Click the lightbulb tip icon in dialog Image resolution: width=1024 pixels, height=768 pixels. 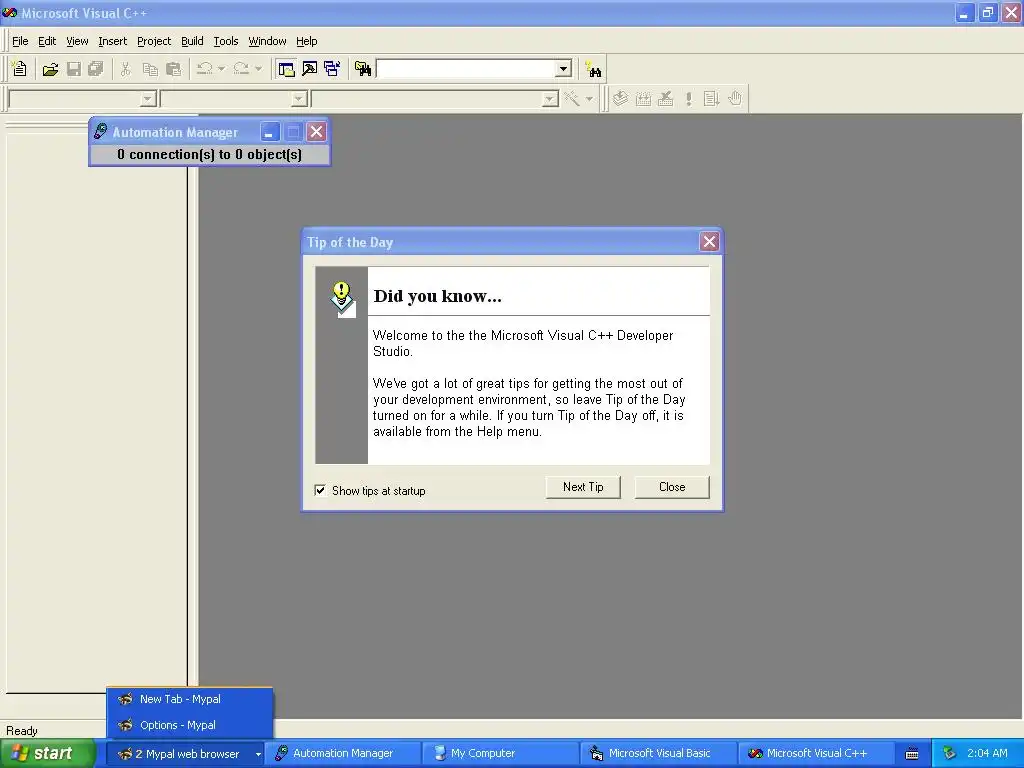pos(343,299)
